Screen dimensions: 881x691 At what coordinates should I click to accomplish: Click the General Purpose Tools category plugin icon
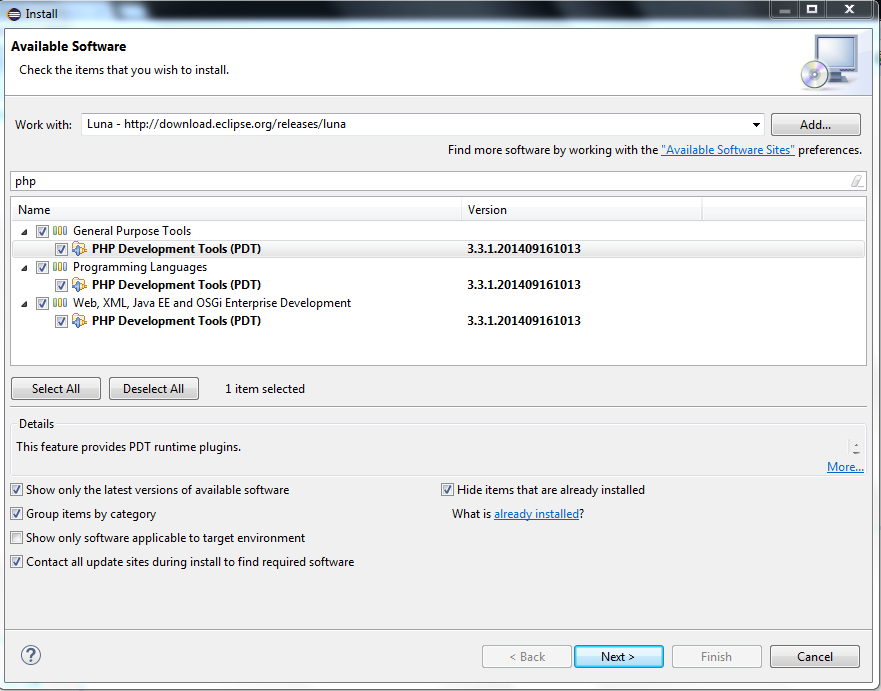click(x=60, y=230)
